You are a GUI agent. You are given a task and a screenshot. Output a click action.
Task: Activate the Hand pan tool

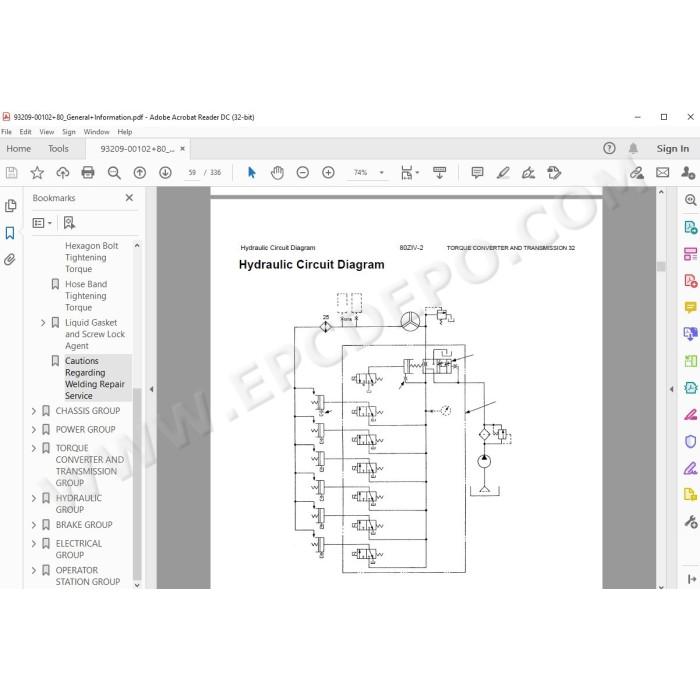click(277, 173)
